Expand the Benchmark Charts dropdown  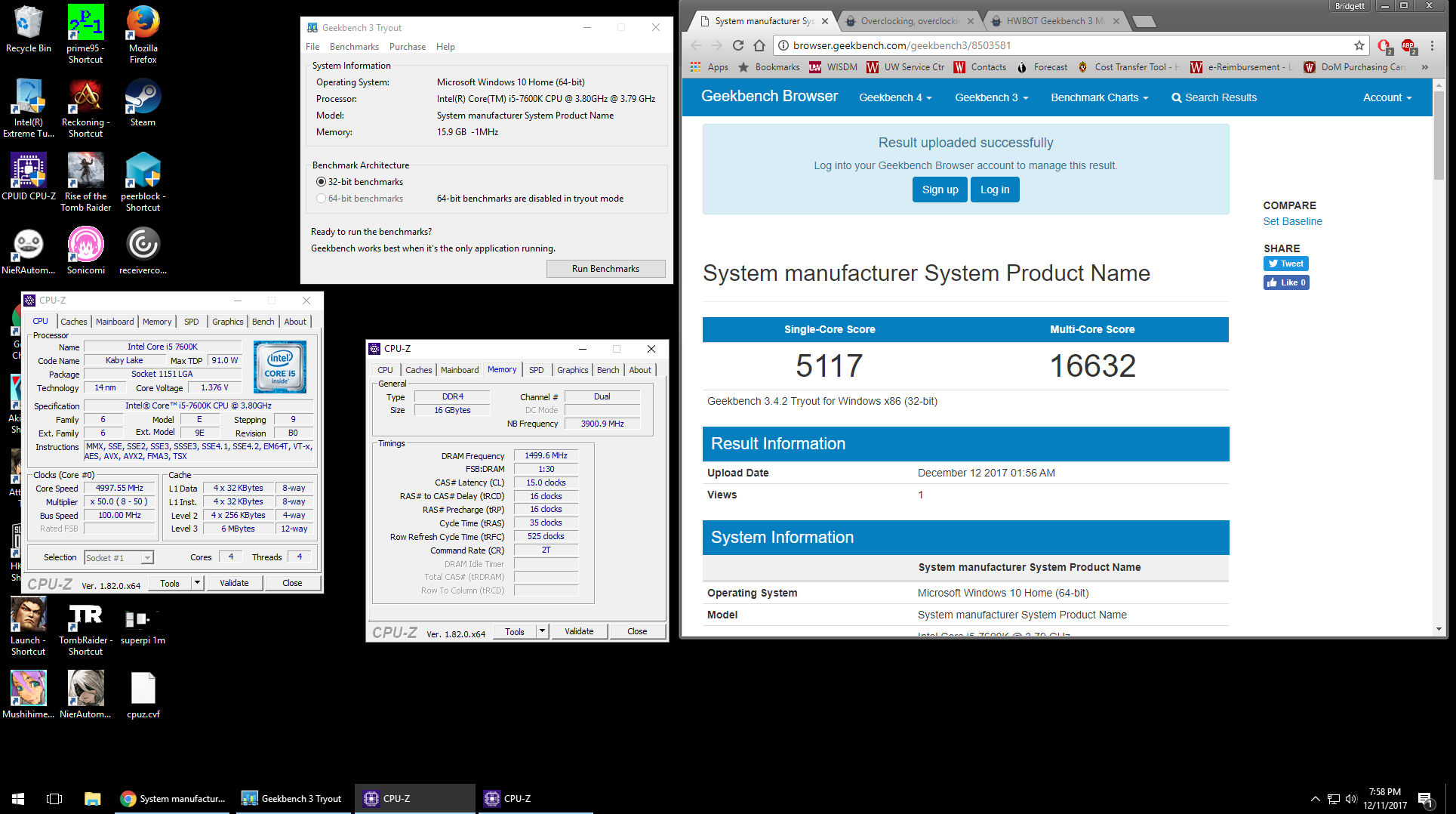point(1099,97)
